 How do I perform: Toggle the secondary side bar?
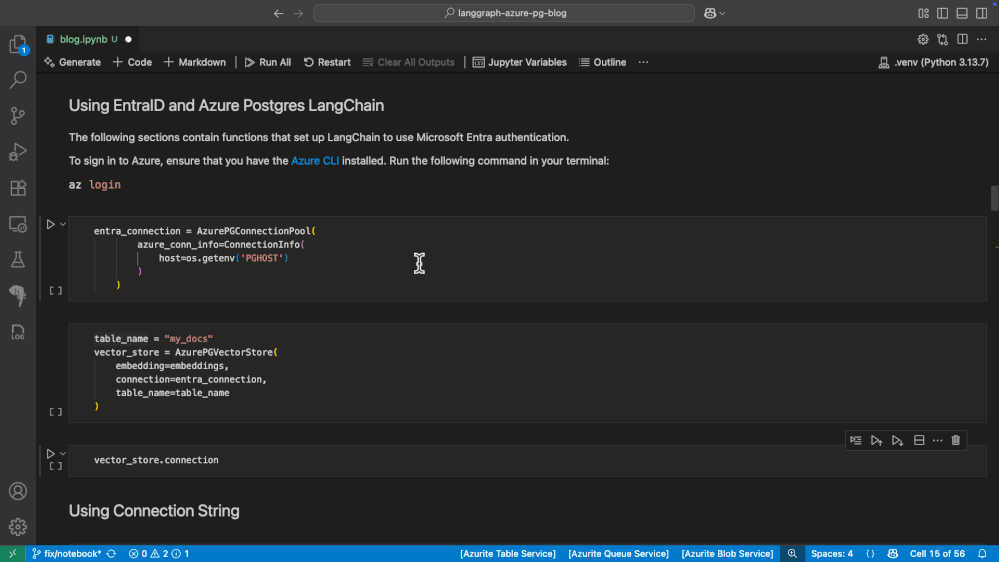[x=982, y=13]
